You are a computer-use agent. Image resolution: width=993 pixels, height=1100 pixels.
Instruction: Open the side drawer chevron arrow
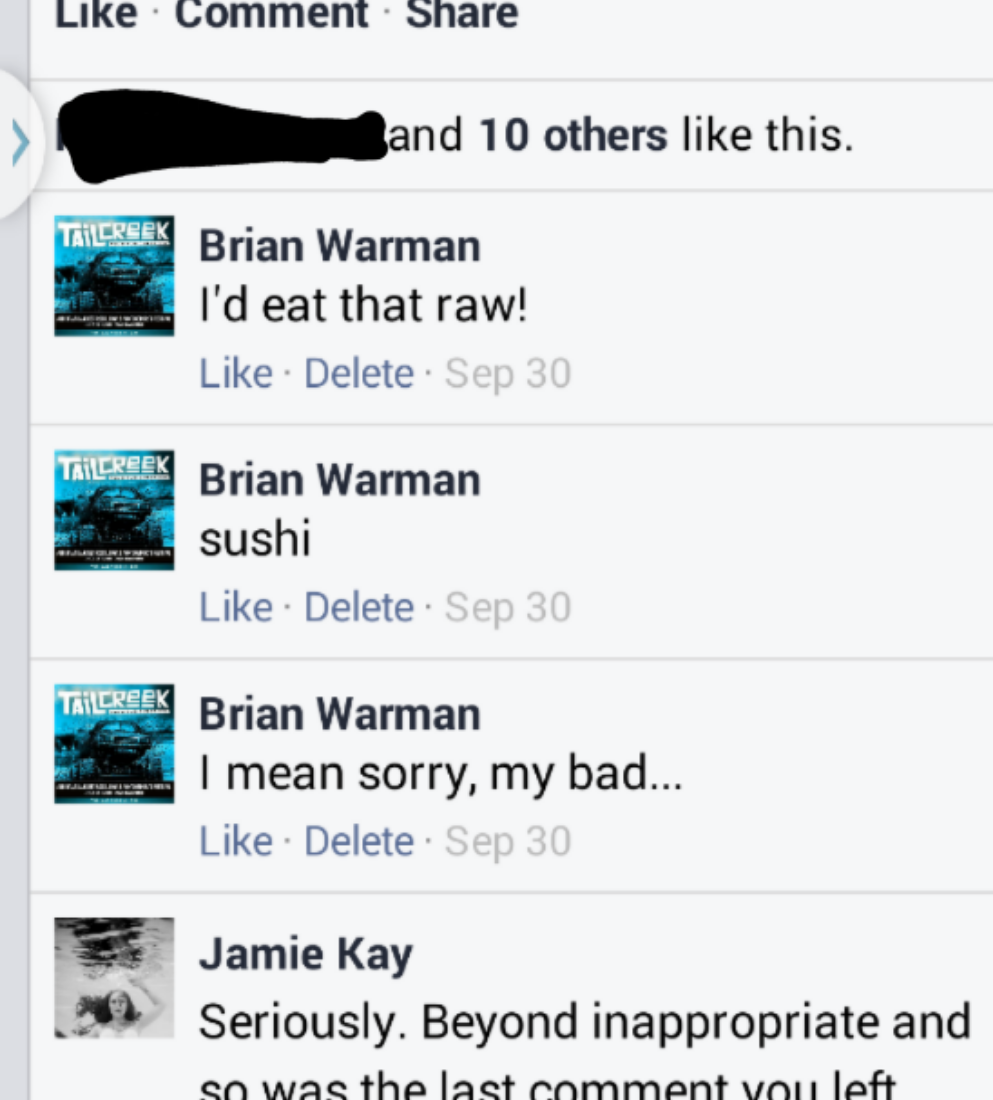tap(21, 142)
